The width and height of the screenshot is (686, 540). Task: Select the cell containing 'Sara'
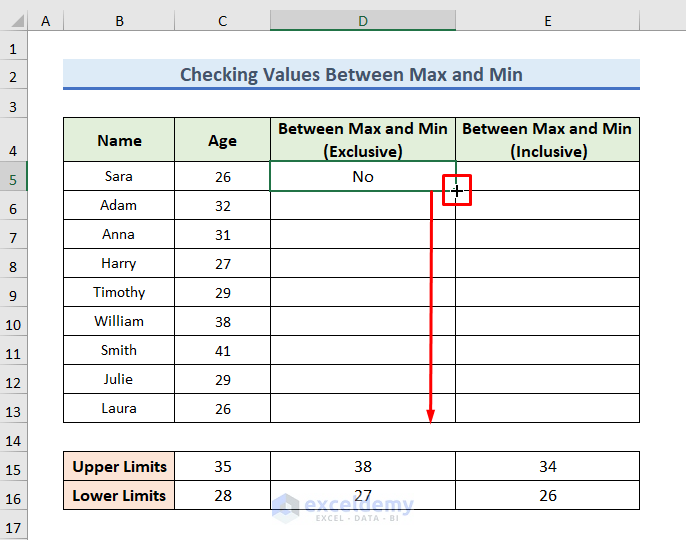[119, 176]
